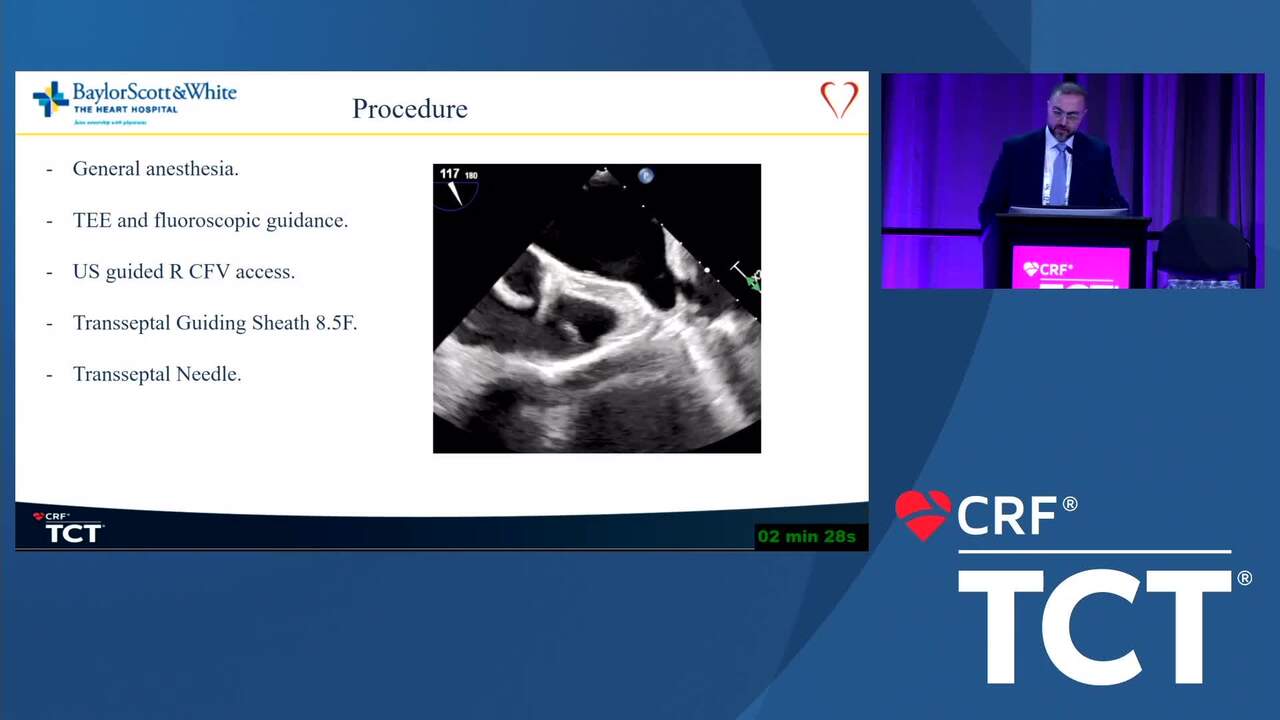
Task: Select the "General anesthesia." bullet
Action: [155, 169]
